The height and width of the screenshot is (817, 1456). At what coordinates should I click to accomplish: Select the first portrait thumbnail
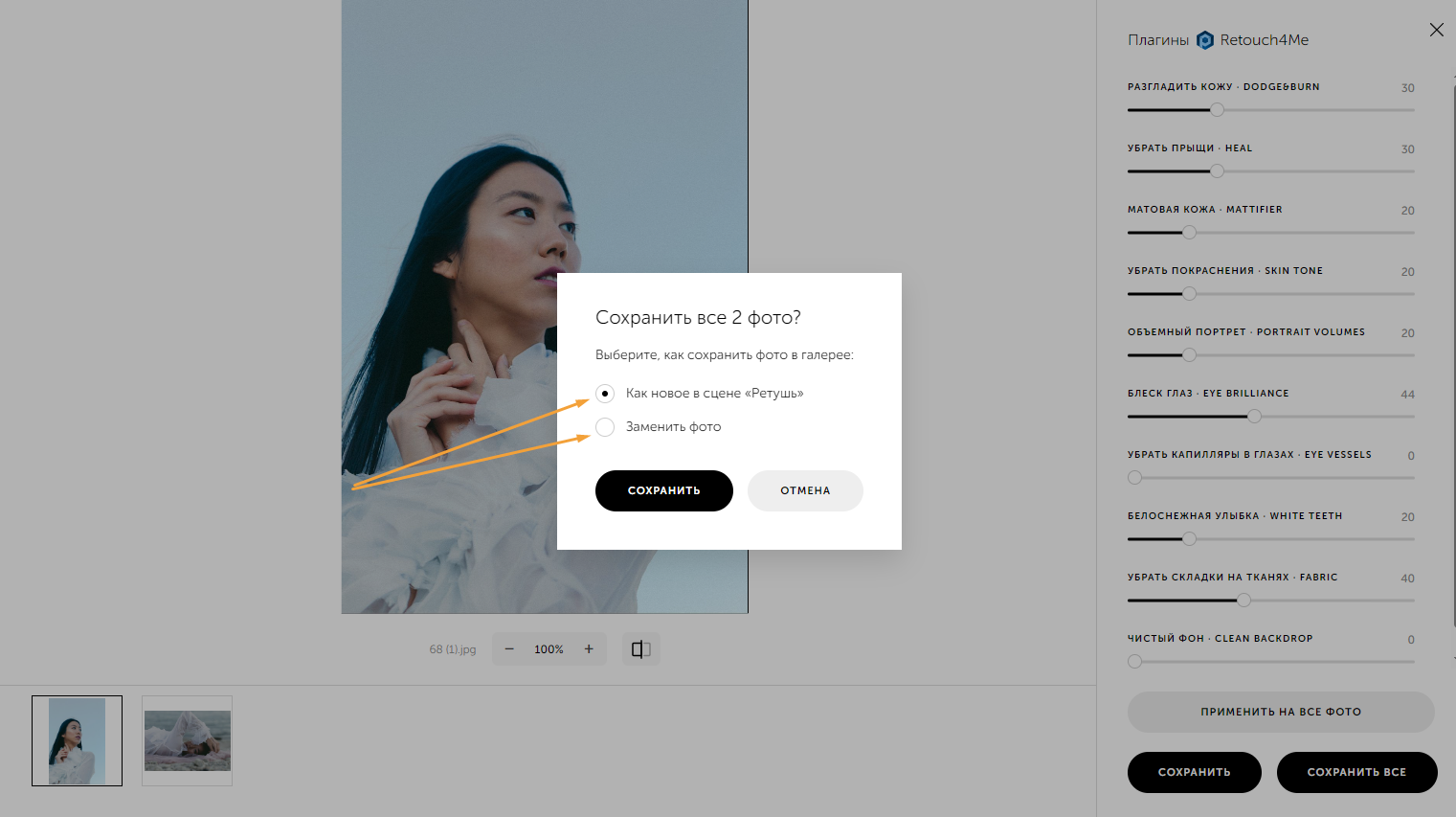pos(78,740)
